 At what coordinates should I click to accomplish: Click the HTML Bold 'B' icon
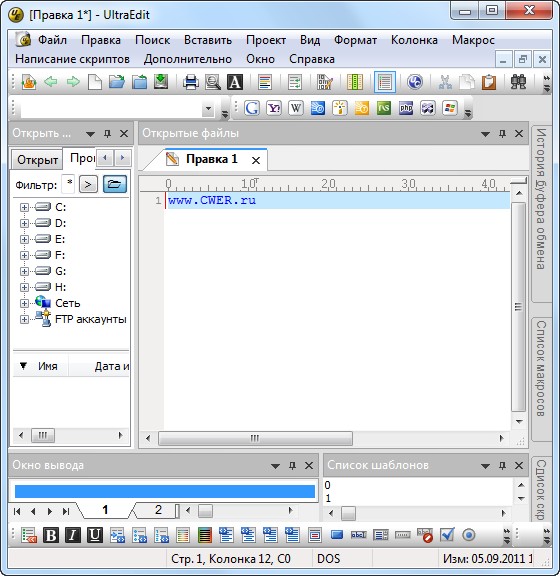coord(51,535)
